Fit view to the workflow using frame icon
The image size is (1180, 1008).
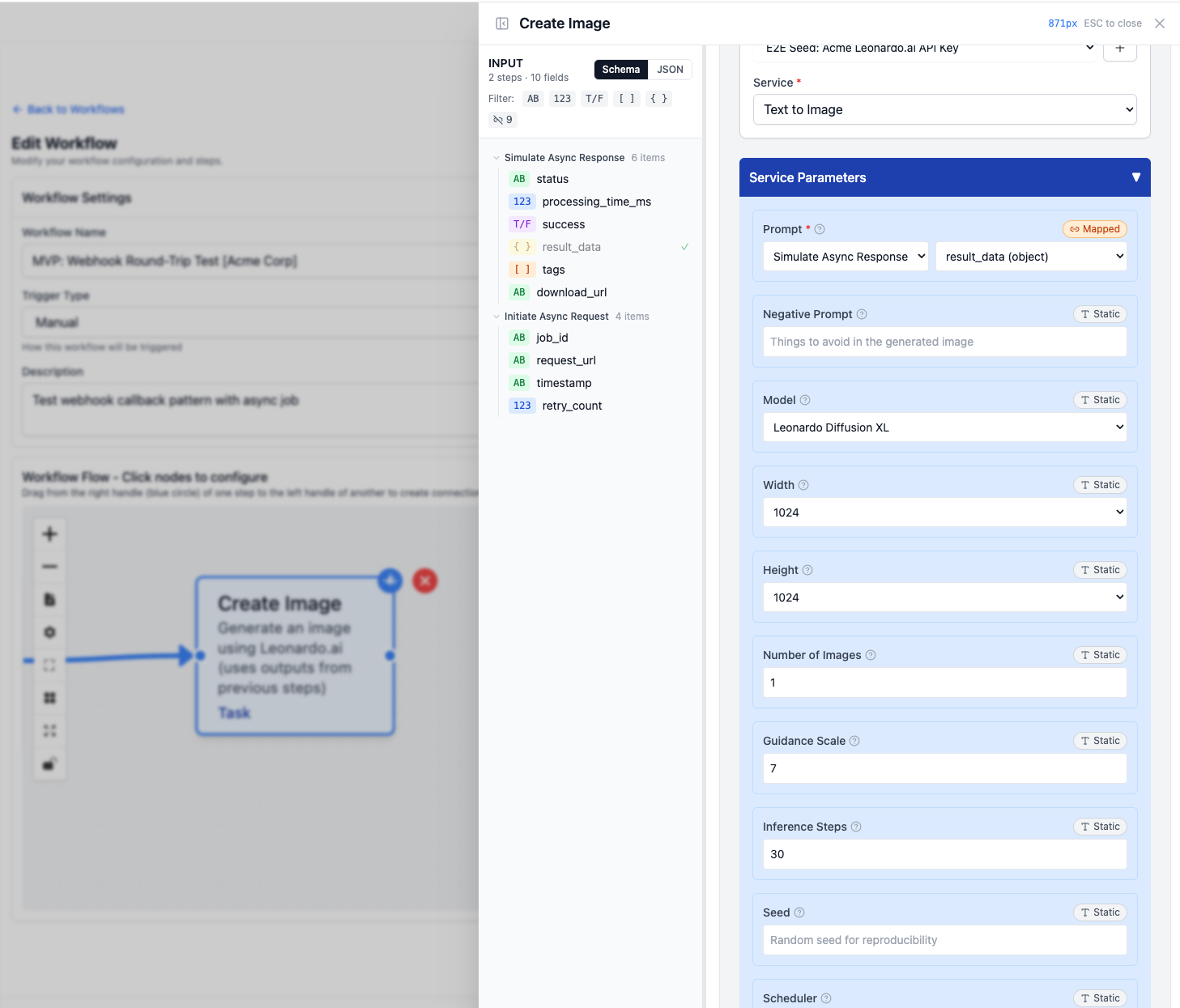pos(49,665)
